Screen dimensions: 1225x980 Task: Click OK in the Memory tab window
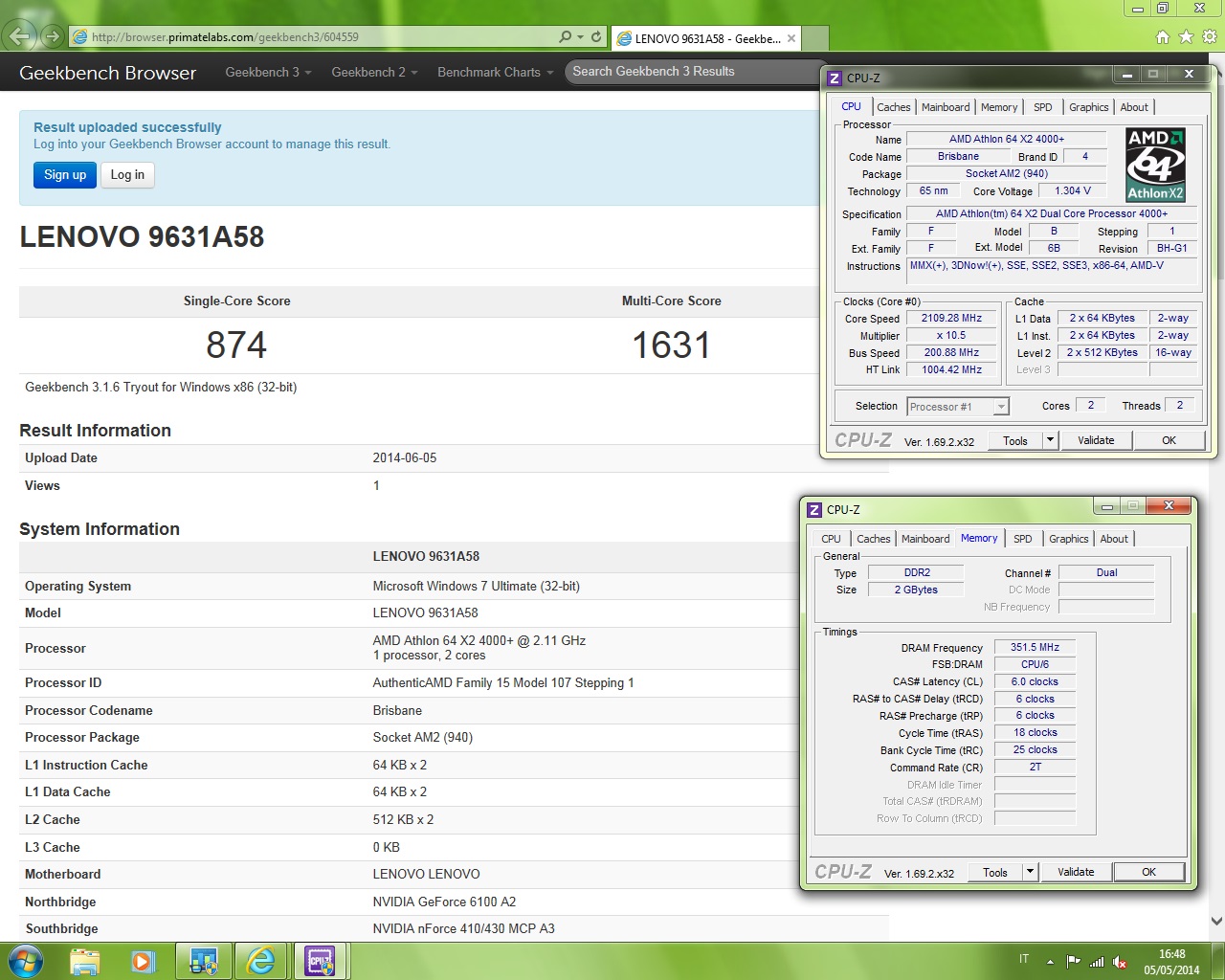[x=1148, y=872]
